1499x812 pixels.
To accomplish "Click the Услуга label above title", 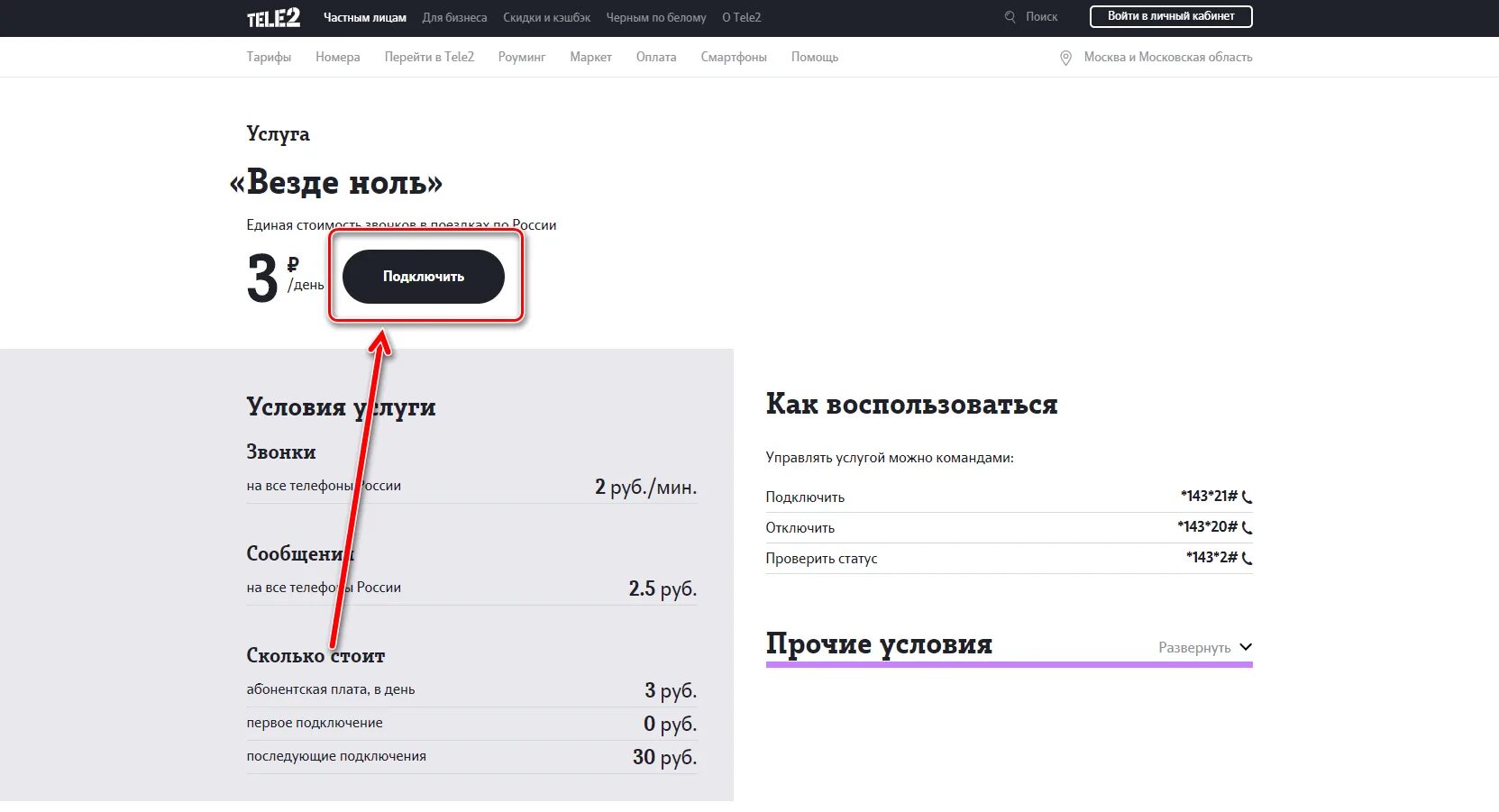I will coord(278,133).
